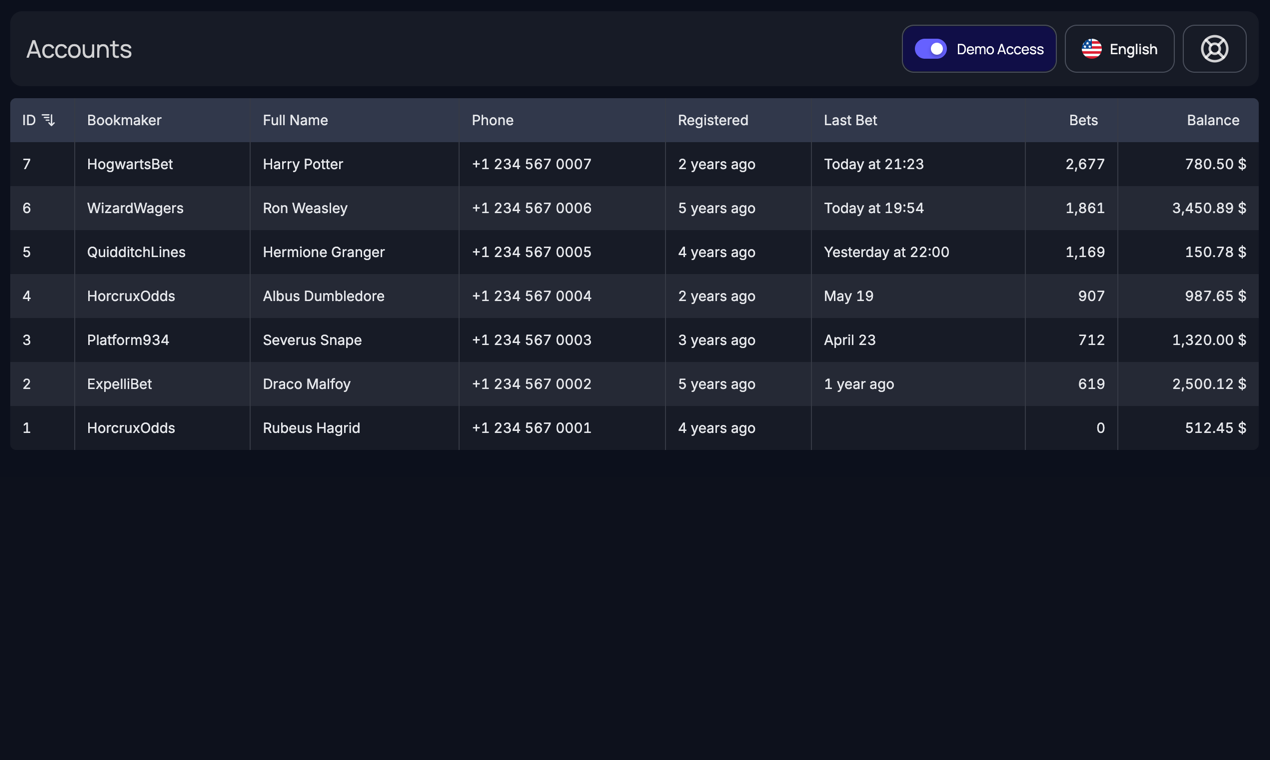Click phone +1 234 567 0004
This screenshot has height=760, width=1270.
(532, 296)
